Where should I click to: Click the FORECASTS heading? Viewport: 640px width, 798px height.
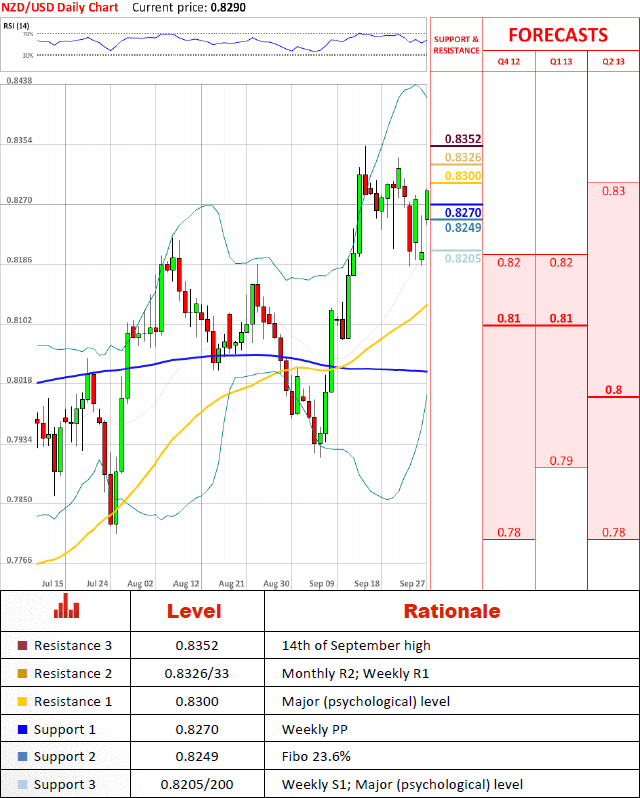(x=557, y=35)
